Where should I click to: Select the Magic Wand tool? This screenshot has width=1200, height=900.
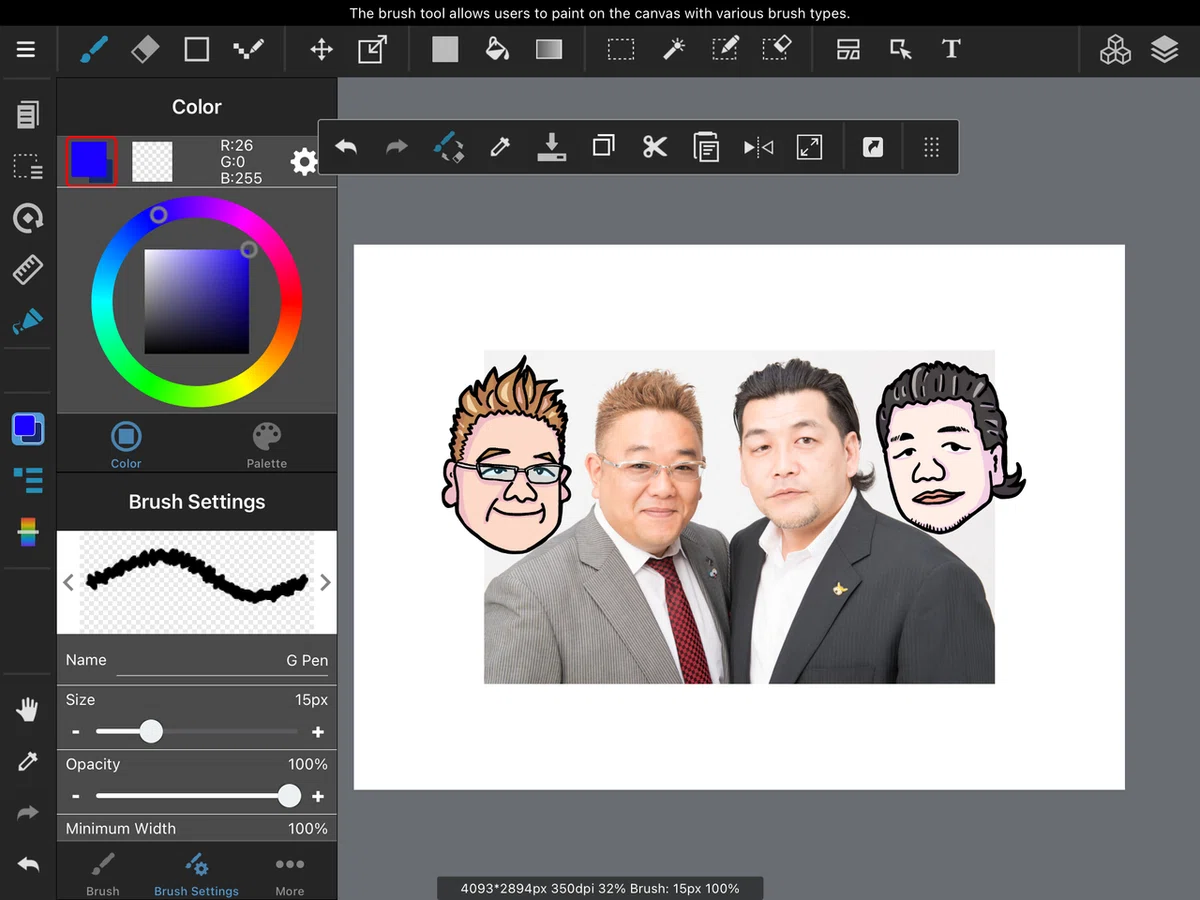674,49
